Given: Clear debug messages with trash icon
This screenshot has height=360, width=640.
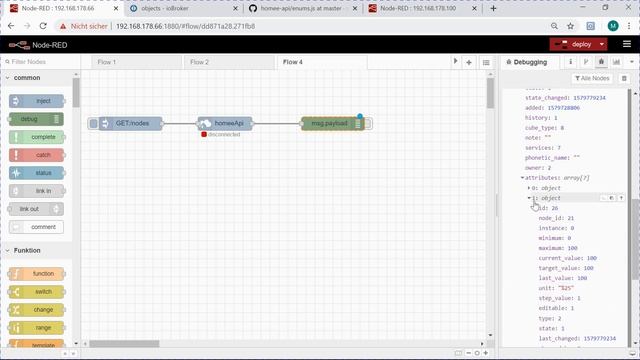Looking at the screenshot, I should click(624, 78).
